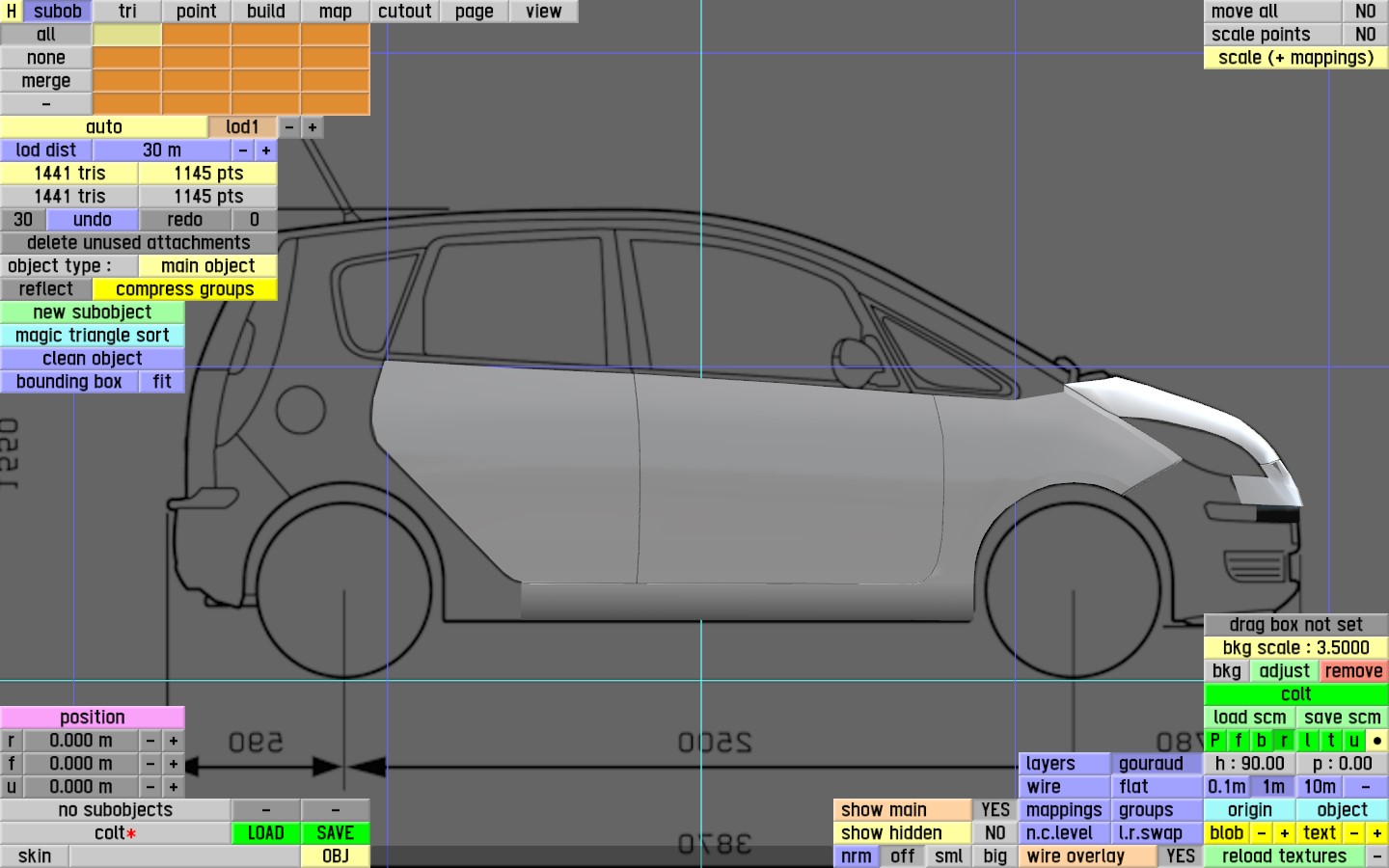
Task: Open the view tab
Action: [544, 12]
